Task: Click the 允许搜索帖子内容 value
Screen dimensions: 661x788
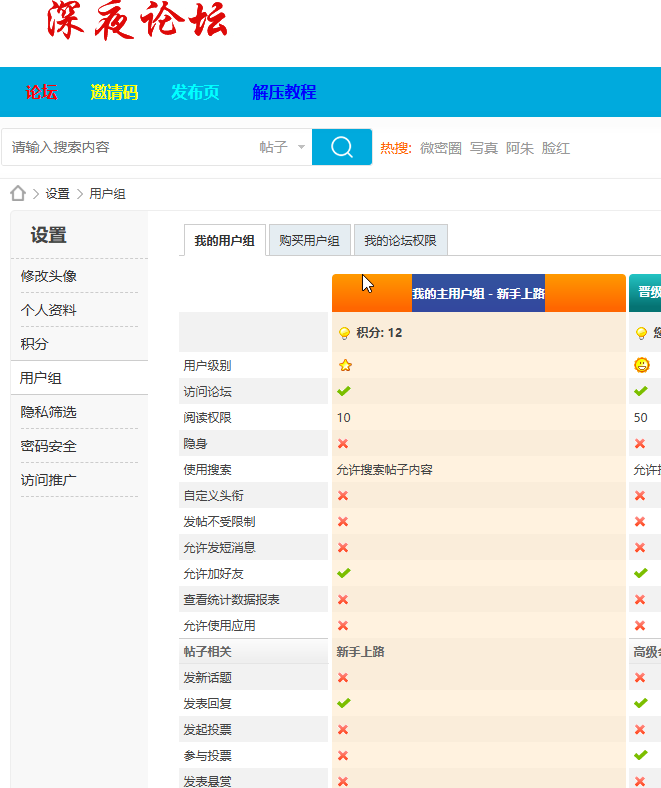Action: tap(385, 470)
